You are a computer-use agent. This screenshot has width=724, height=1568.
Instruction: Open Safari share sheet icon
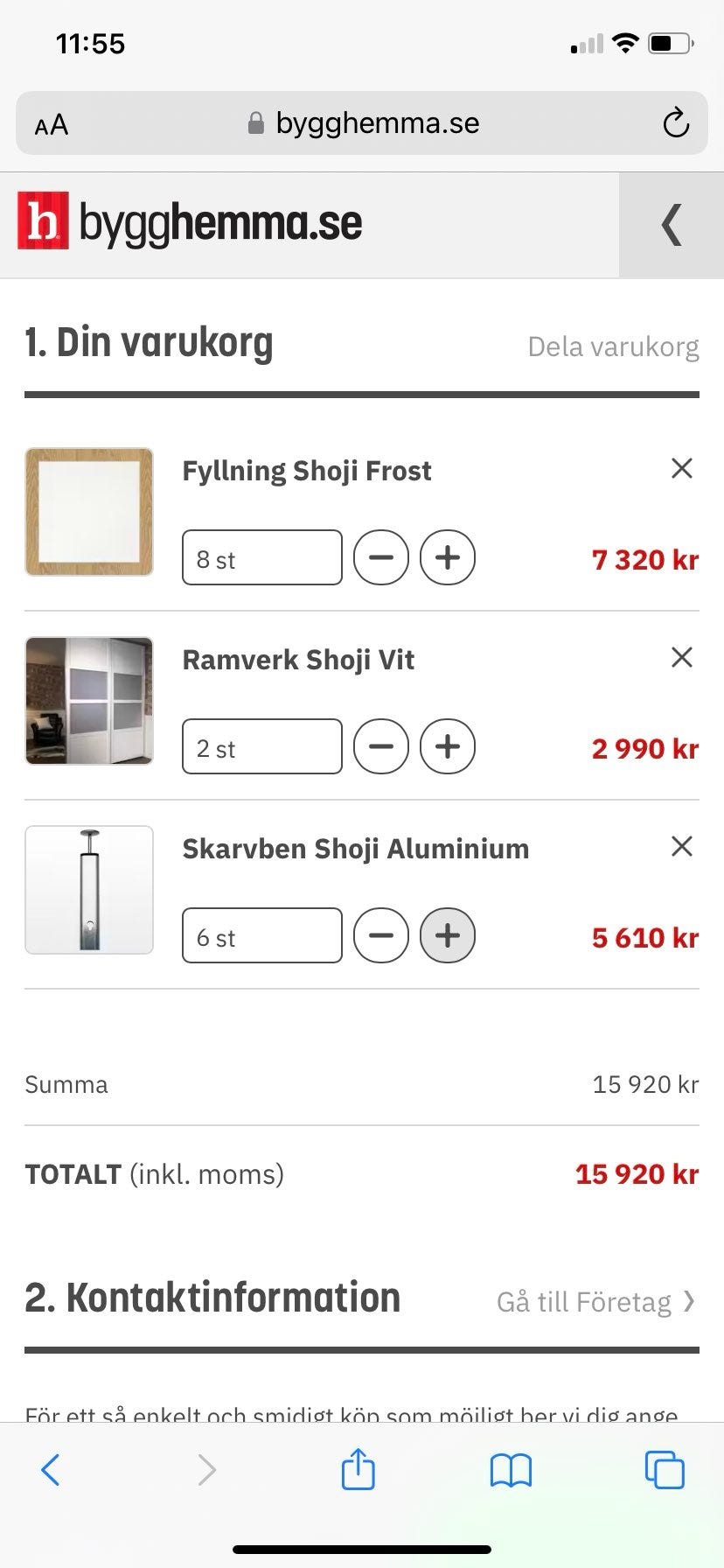(x=358, y=1469)
